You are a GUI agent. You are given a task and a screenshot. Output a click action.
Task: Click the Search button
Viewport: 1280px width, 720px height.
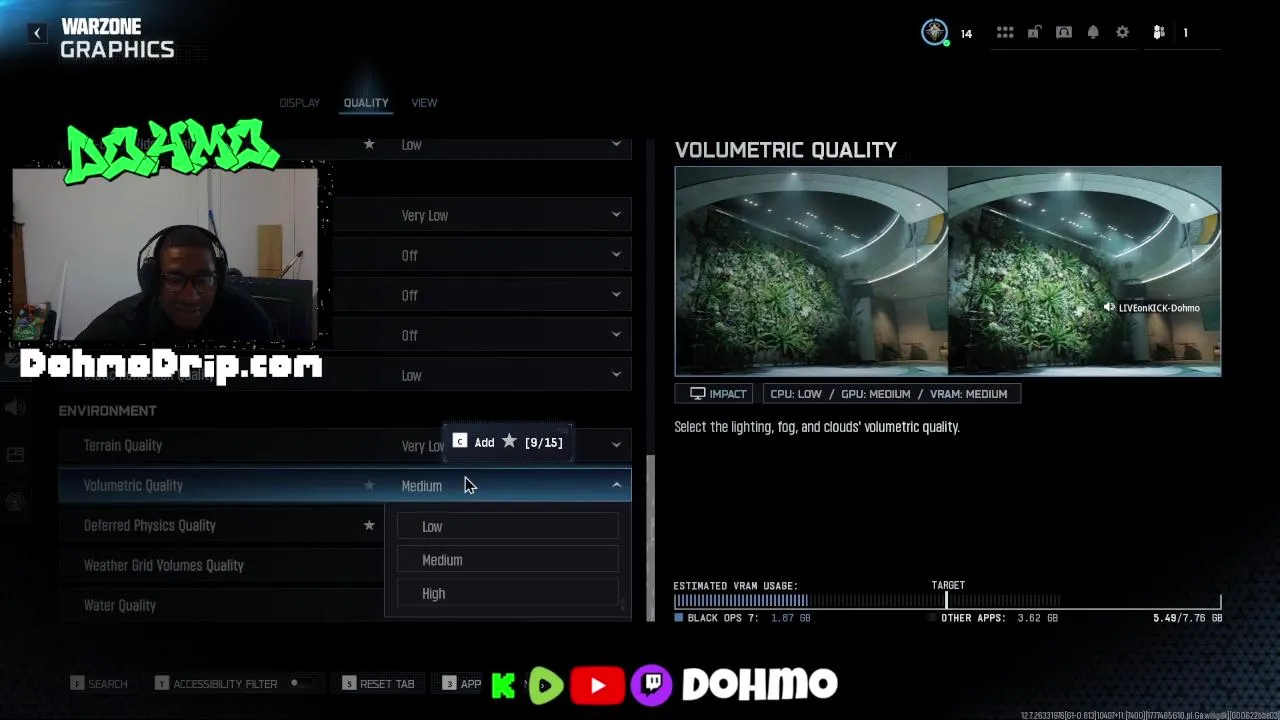[99, 684]
